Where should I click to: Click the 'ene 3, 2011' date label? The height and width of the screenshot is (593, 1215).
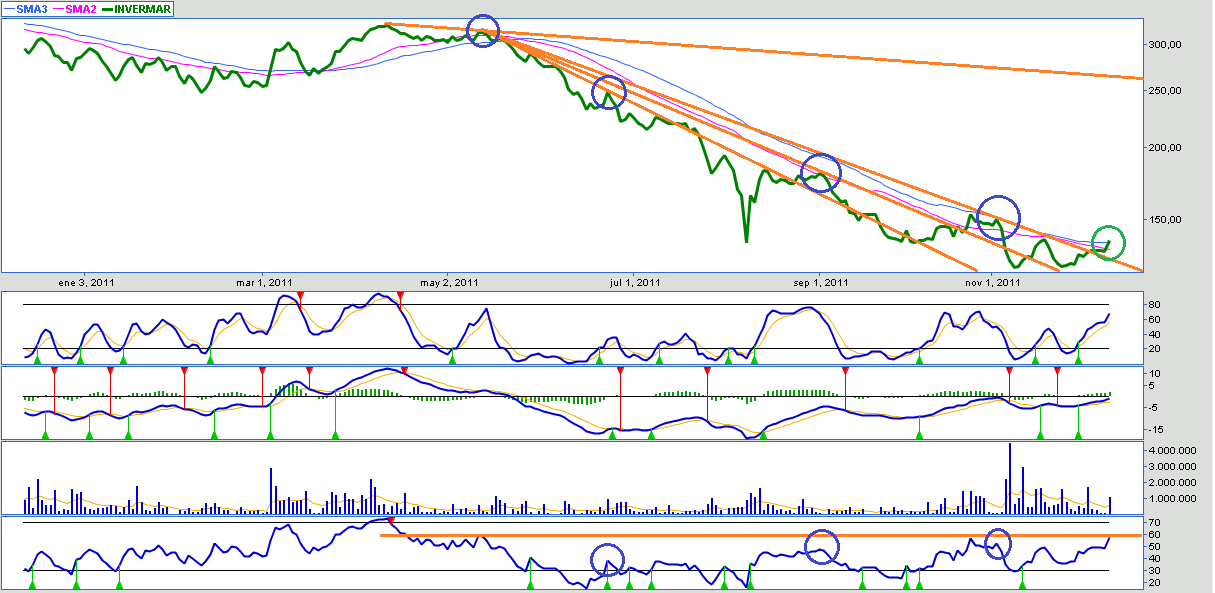pos(88,282)
